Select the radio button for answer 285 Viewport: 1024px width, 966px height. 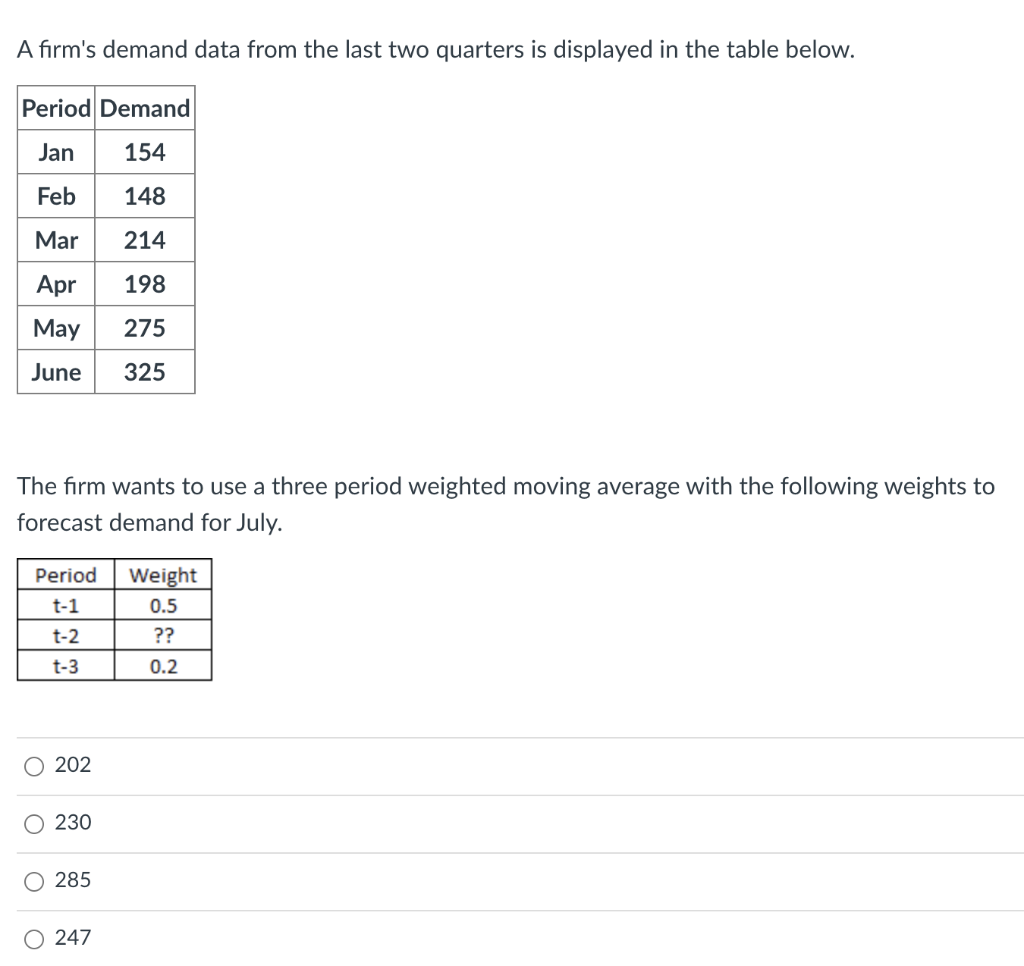(x=35, y=880)
